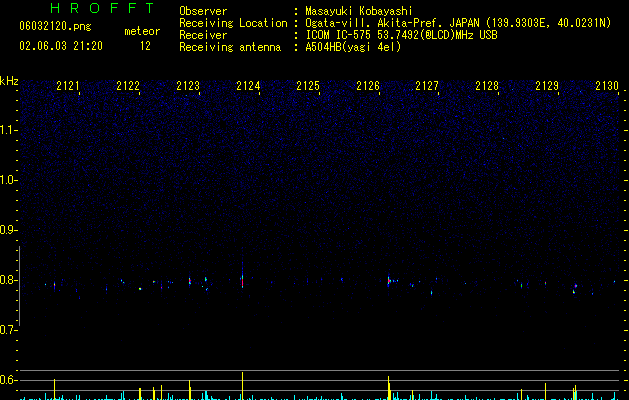Screen dimensions: 629x400
Task: Click the 2121 time axis label
Action: 68,86
